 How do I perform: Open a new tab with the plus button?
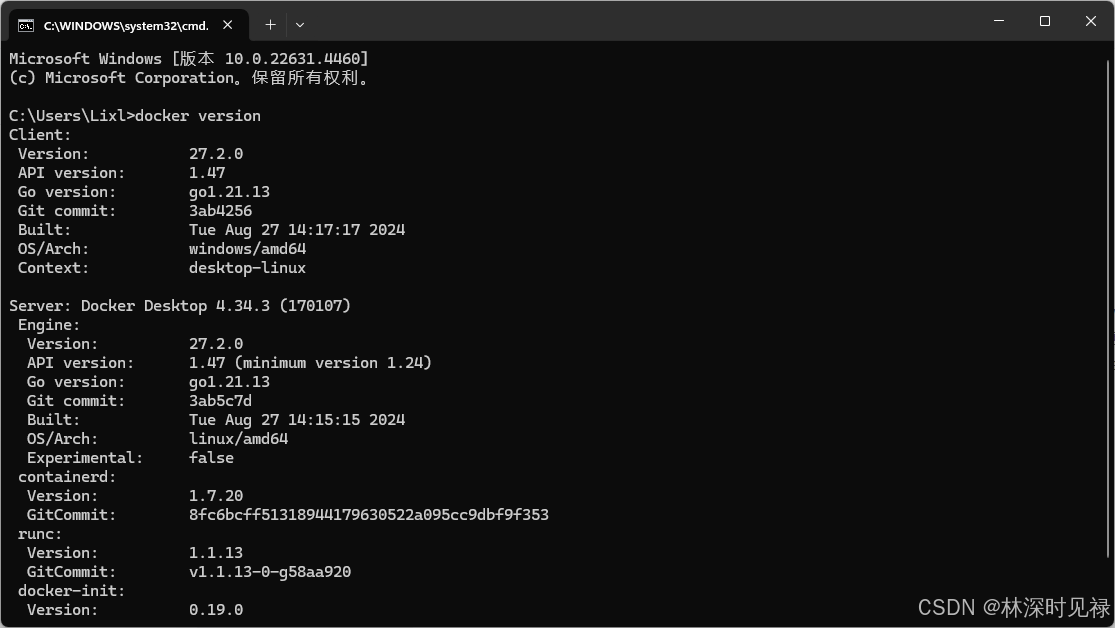pos(270,25)
